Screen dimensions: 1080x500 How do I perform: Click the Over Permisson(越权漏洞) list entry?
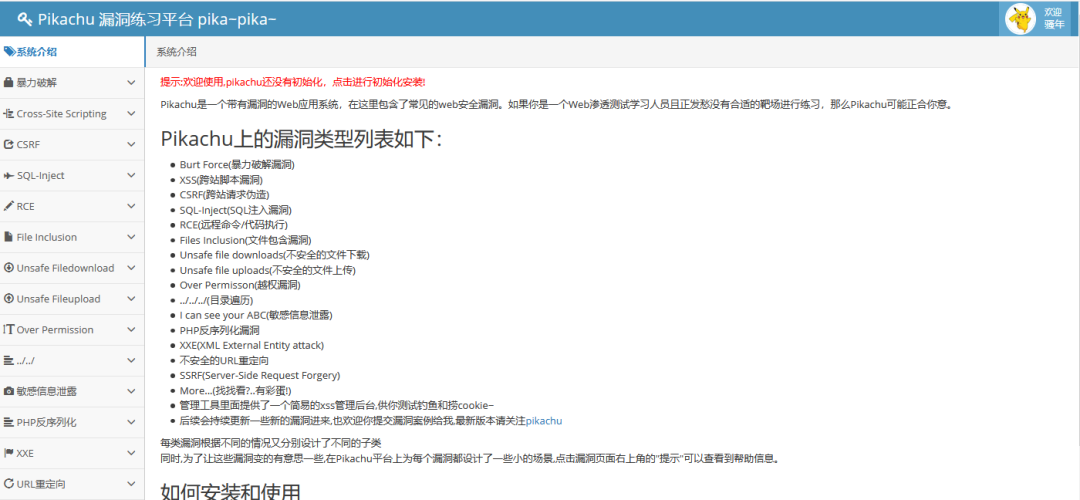tap(240, 285)
